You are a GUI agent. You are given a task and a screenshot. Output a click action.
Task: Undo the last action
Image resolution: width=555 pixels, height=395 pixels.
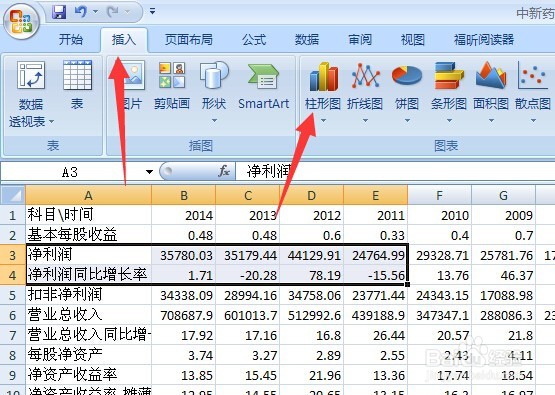(81, 12)
